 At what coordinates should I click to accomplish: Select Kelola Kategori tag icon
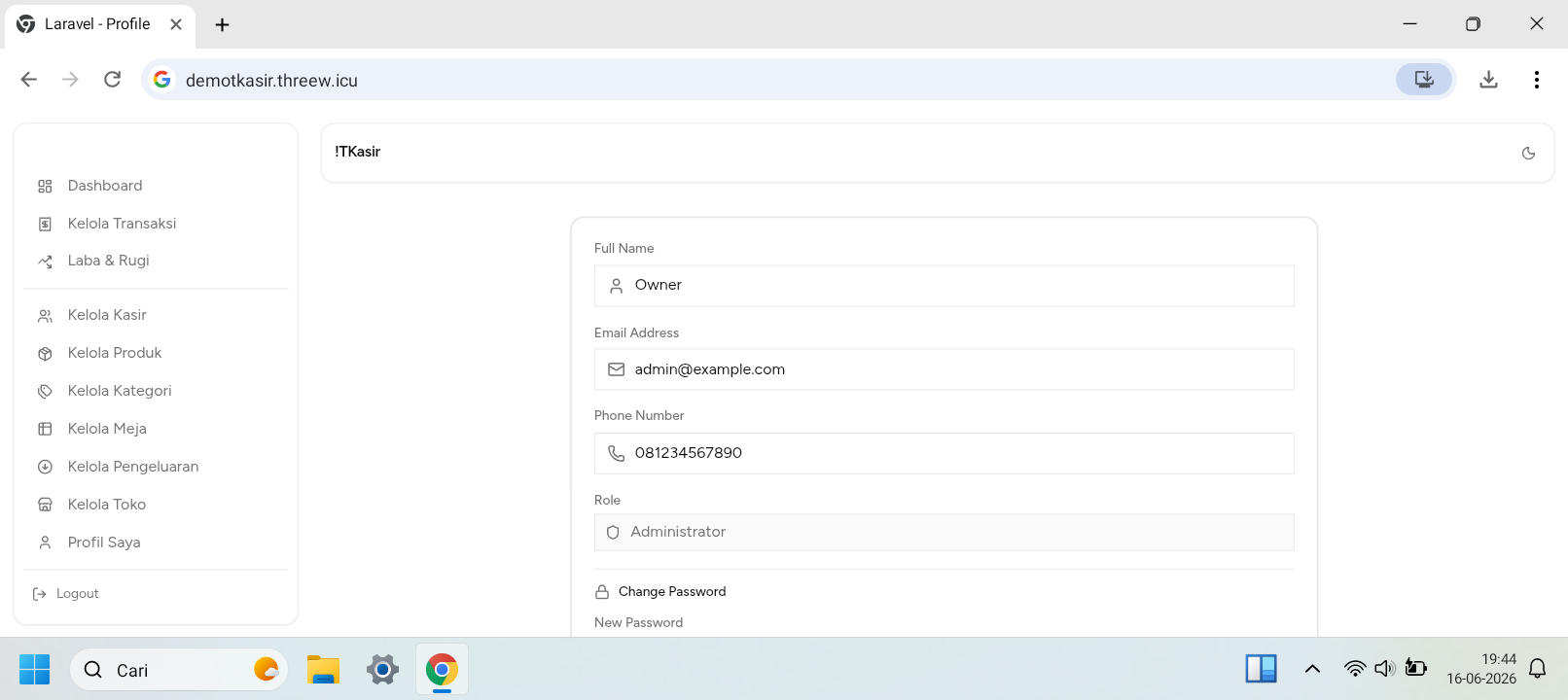pyautogui.click(x=45, y=392)
